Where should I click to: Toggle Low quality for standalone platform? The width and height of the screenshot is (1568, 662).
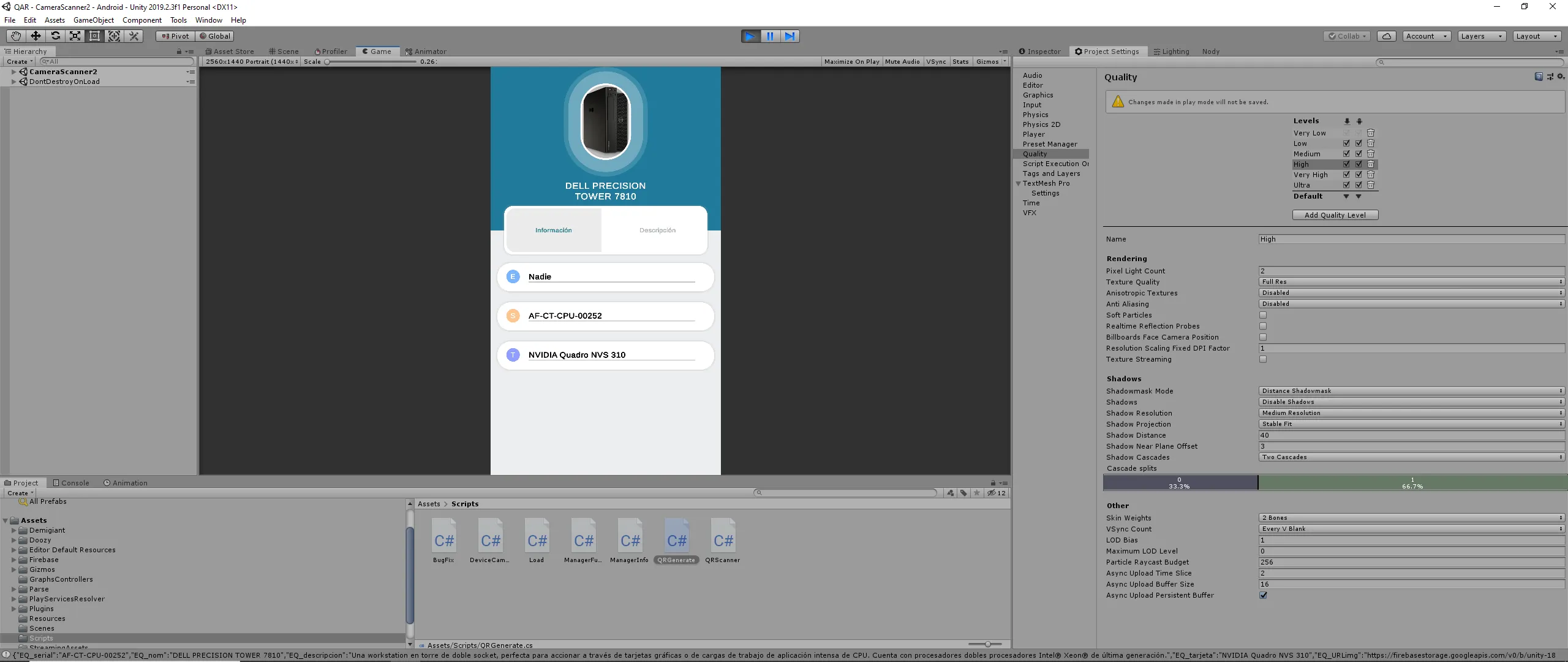tap(1346, 143)
